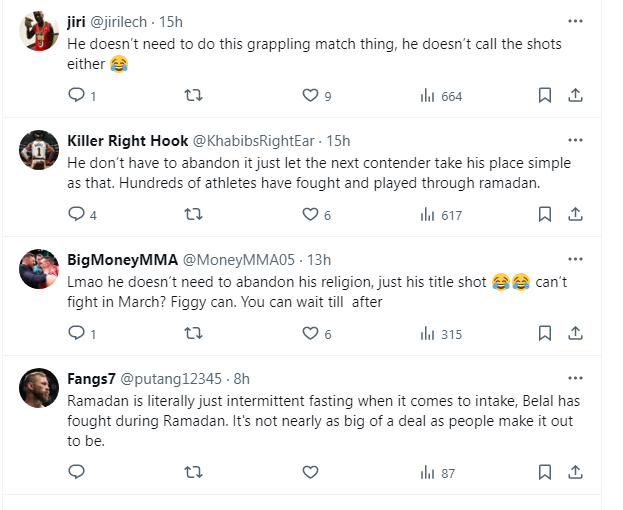
Task: Expand the menu on BigMoneyMMA's tweet
Action: (575, 258)
